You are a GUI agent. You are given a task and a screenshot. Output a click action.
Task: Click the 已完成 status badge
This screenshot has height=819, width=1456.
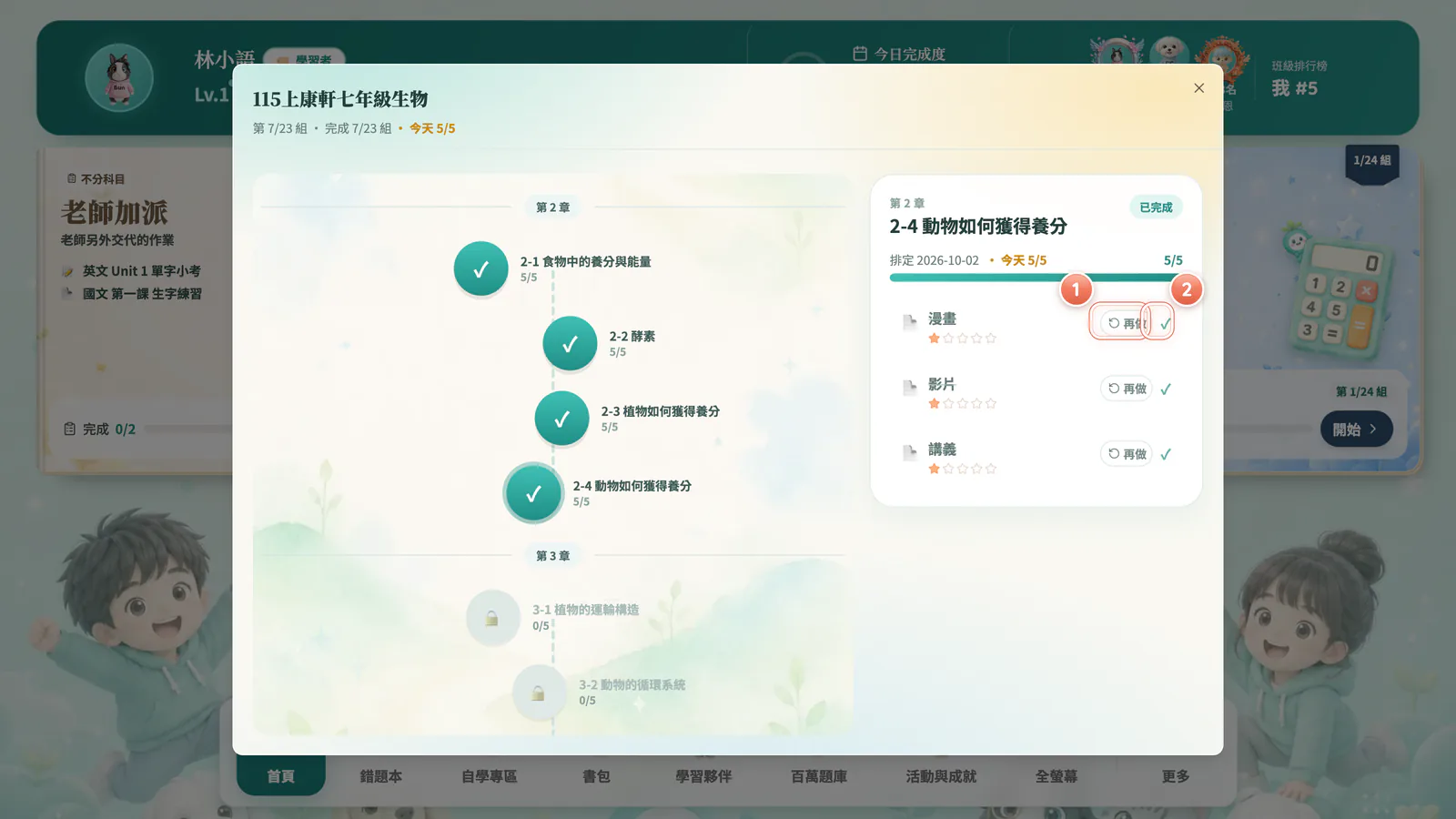pos(1156,207)
